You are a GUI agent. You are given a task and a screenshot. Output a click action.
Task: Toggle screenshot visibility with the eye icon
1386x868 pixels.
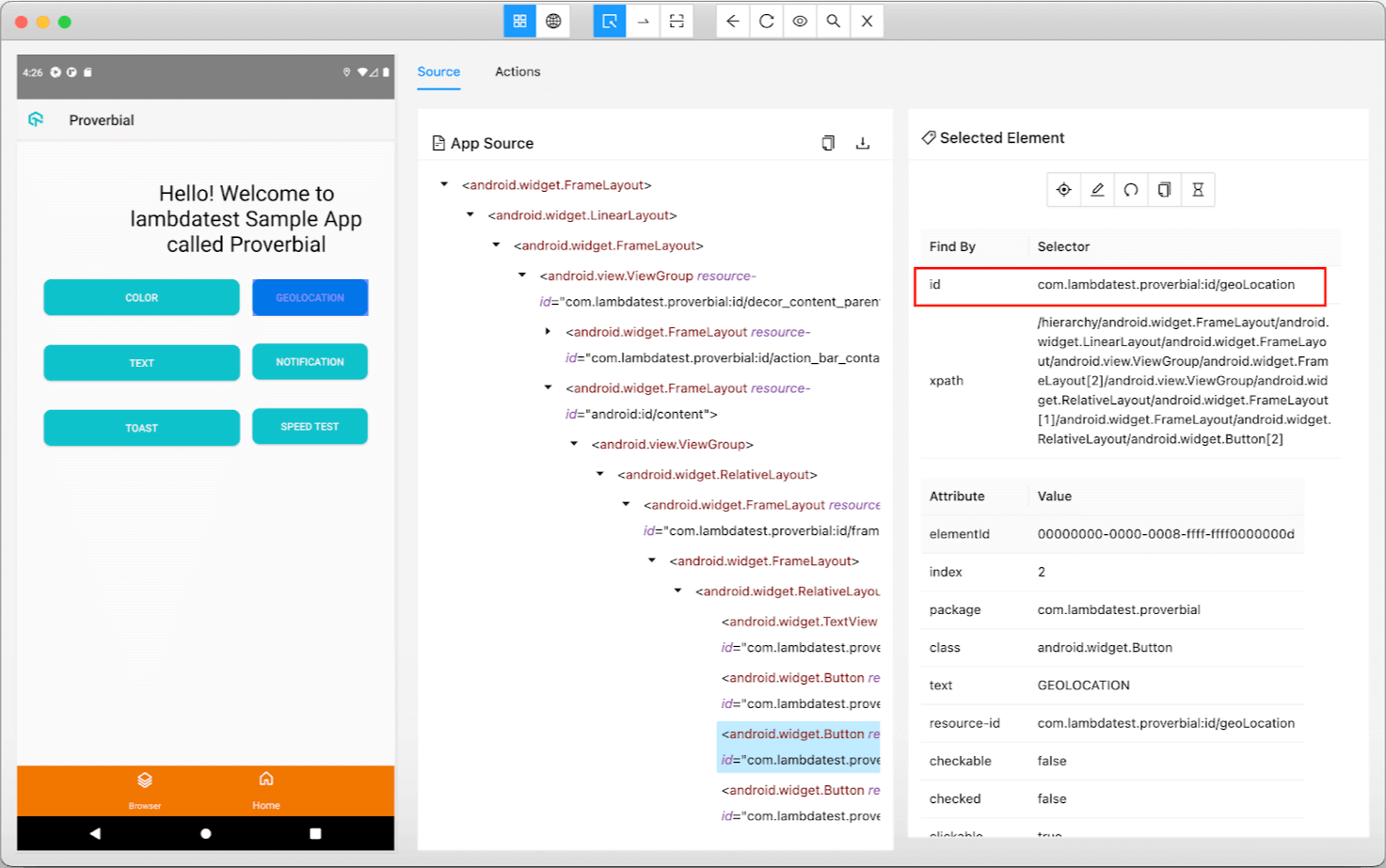(799, 20)
